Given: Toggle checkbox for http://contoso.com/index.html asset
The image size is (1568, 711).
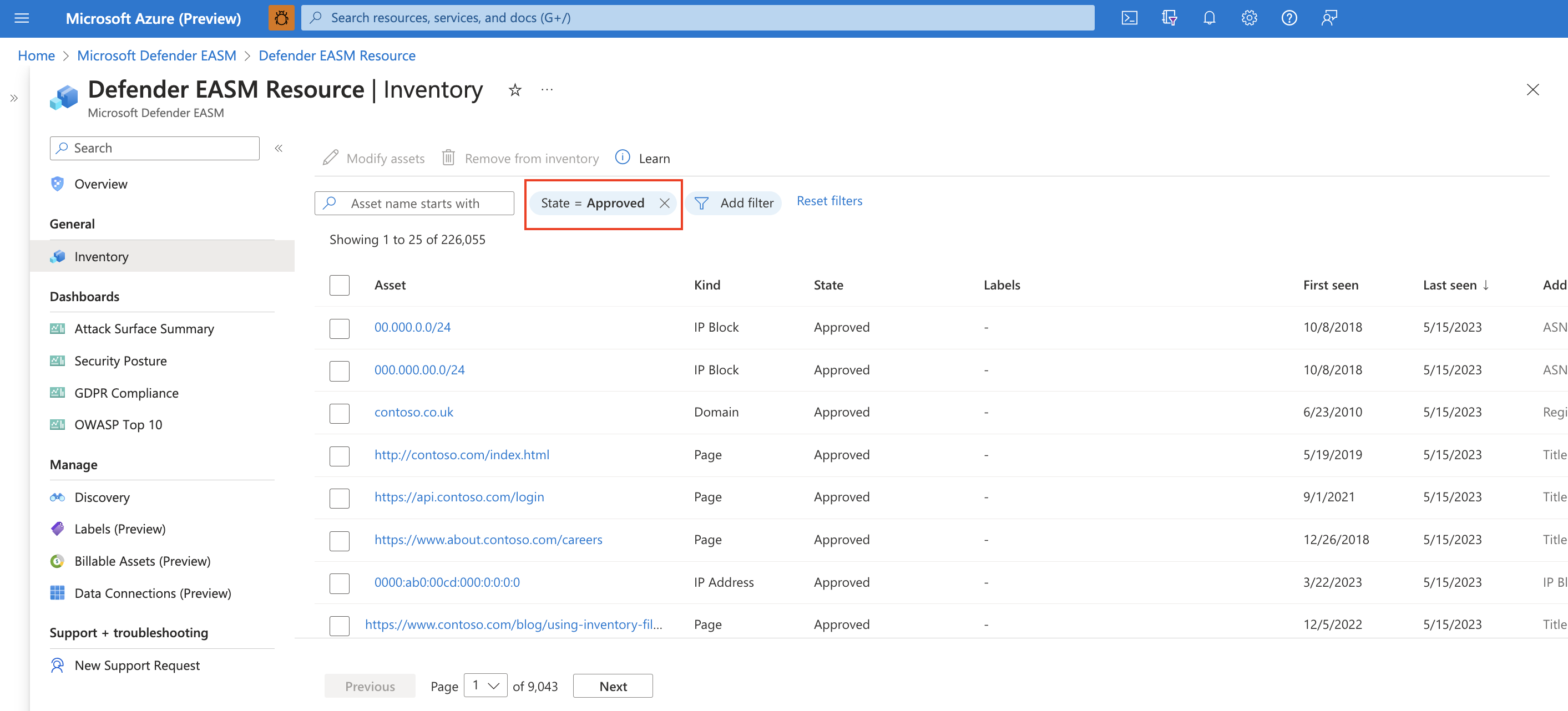Looking at the screenshot, I should [x=340, y=455].
